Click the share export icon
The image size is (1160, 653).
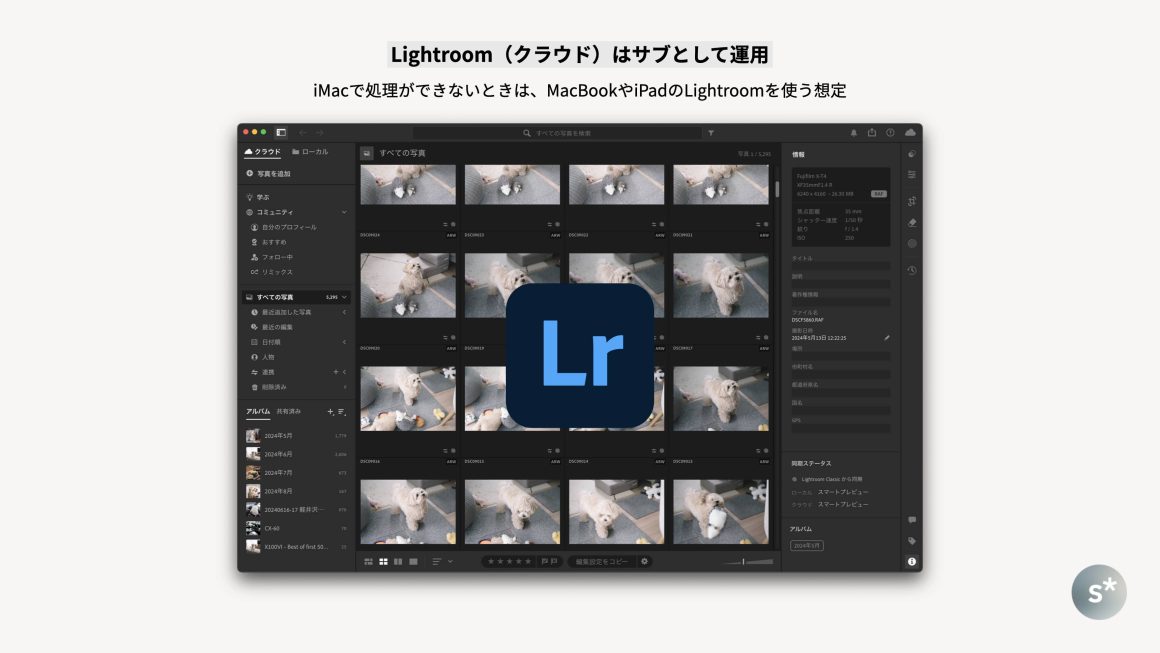click(872, 132)
